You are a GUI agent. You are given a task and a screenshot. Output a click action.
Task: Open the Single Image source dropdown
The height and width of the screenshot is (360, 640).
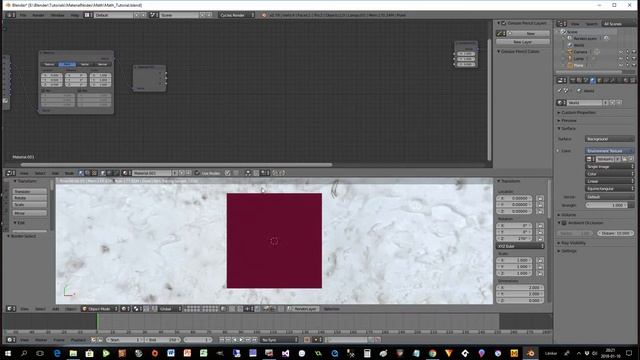(x=609, y=167)
